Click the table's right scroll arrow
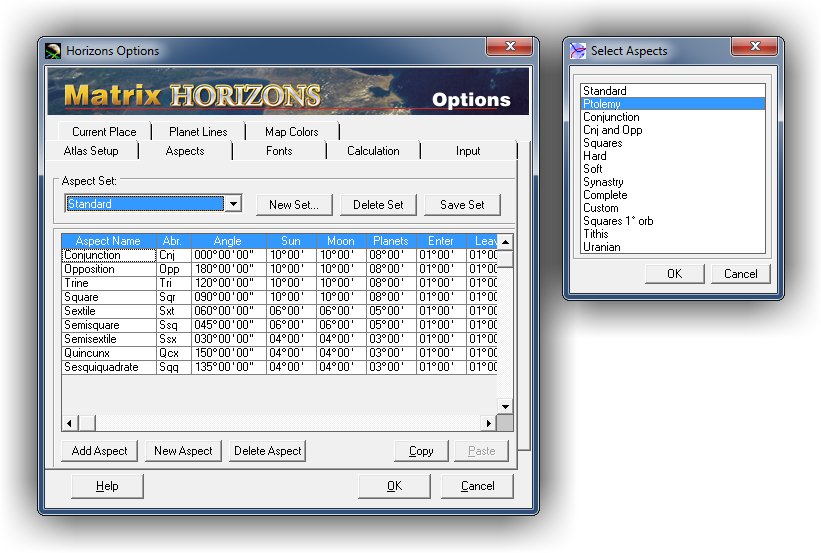Screen dimensions: 821x553 point(489,423)
